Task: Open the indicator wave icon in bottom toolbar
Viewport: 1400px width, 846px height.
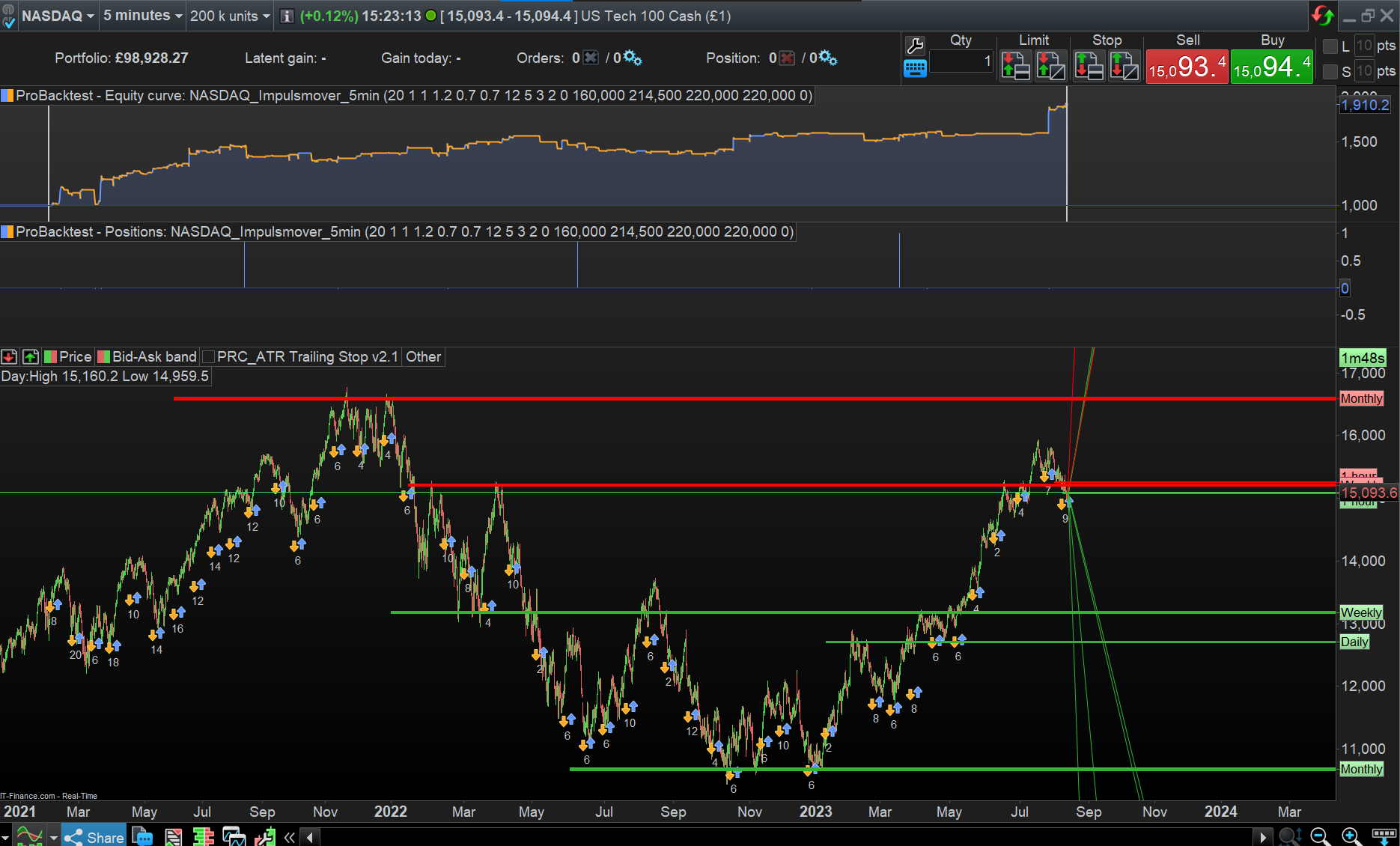Action: point(30,836)
